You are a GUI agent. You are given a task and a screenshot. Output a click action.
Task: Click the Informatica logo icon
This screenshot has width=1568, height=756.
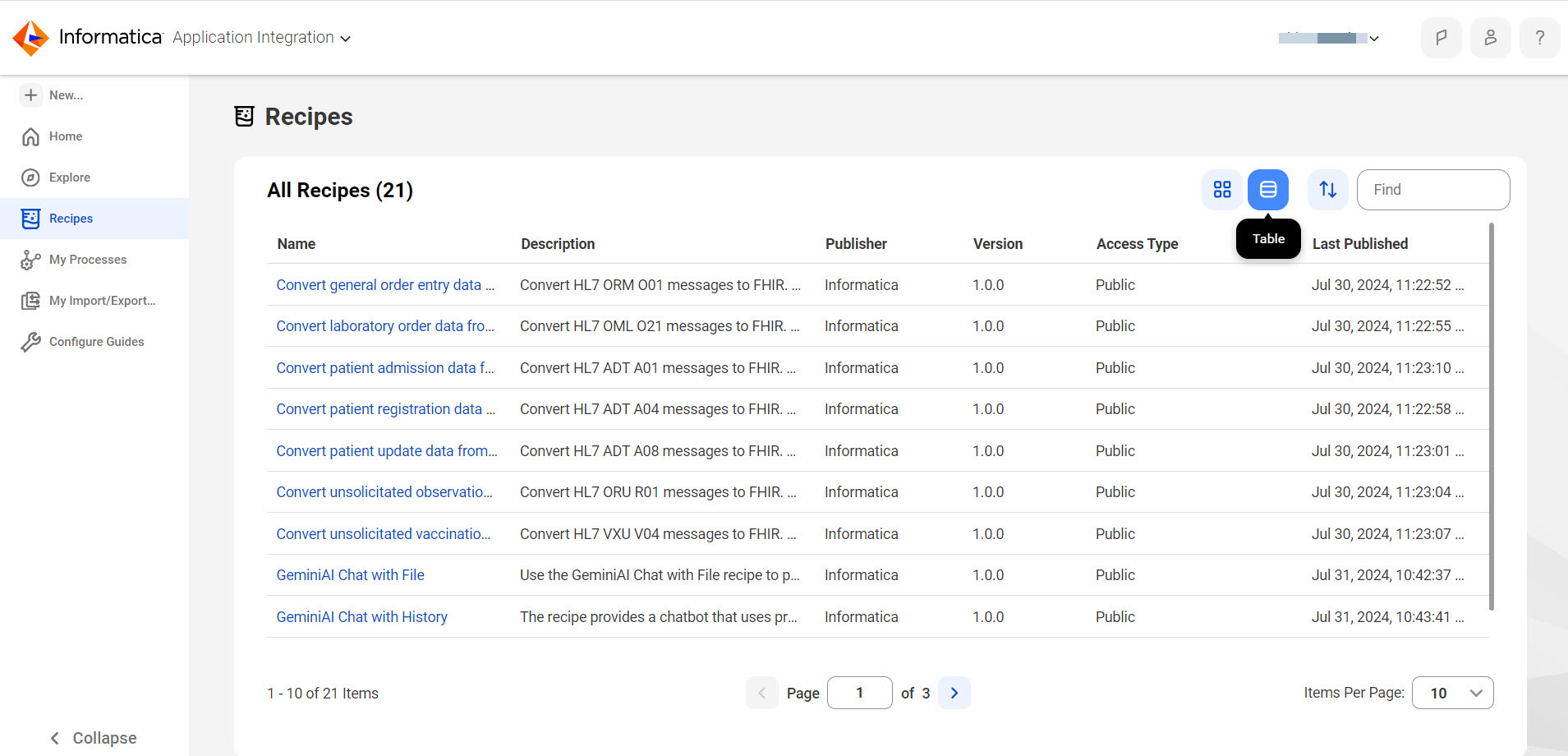point(31,38)
